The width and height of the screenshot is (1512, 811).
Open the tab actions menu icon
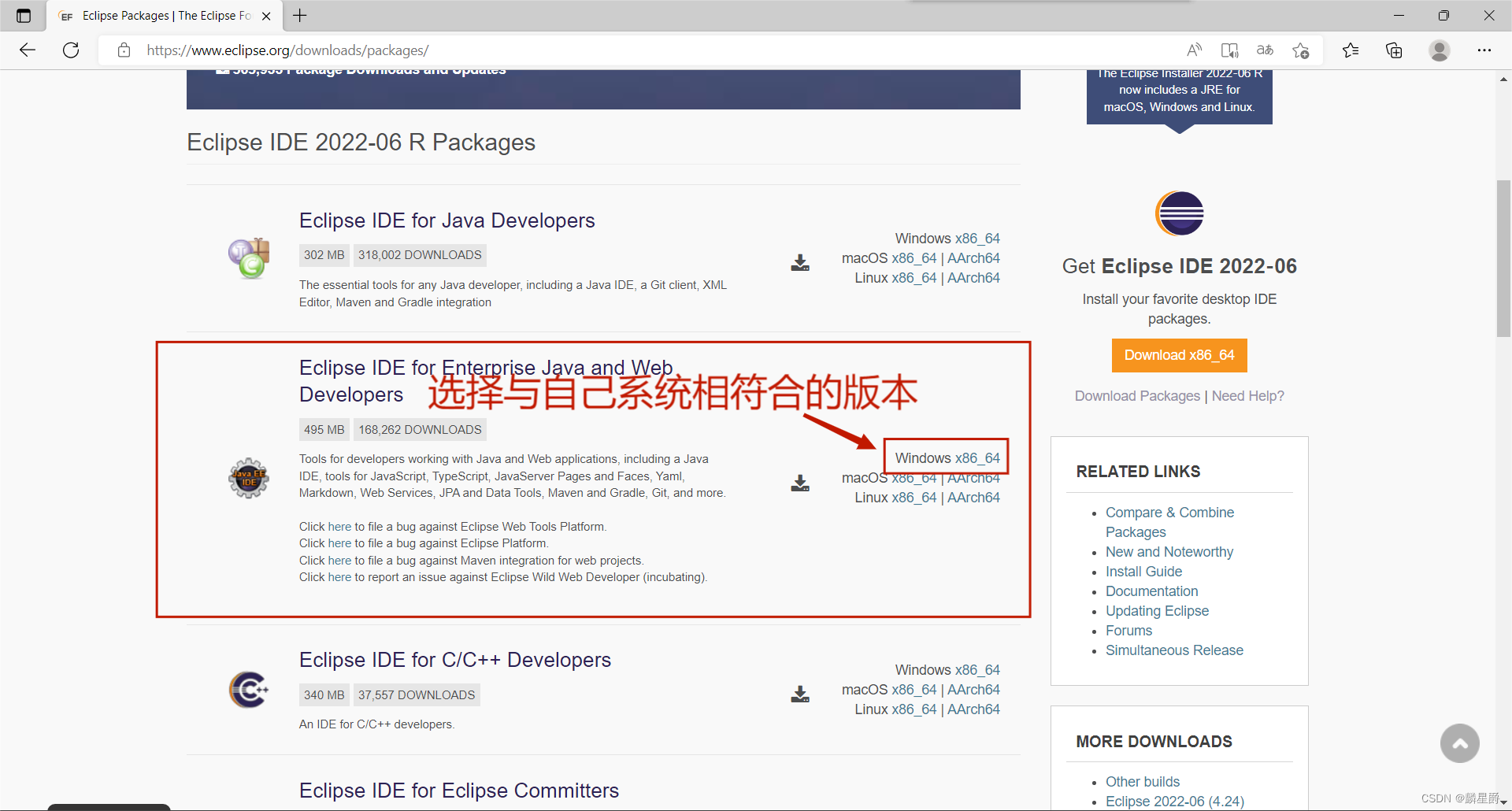pos(24,16)
